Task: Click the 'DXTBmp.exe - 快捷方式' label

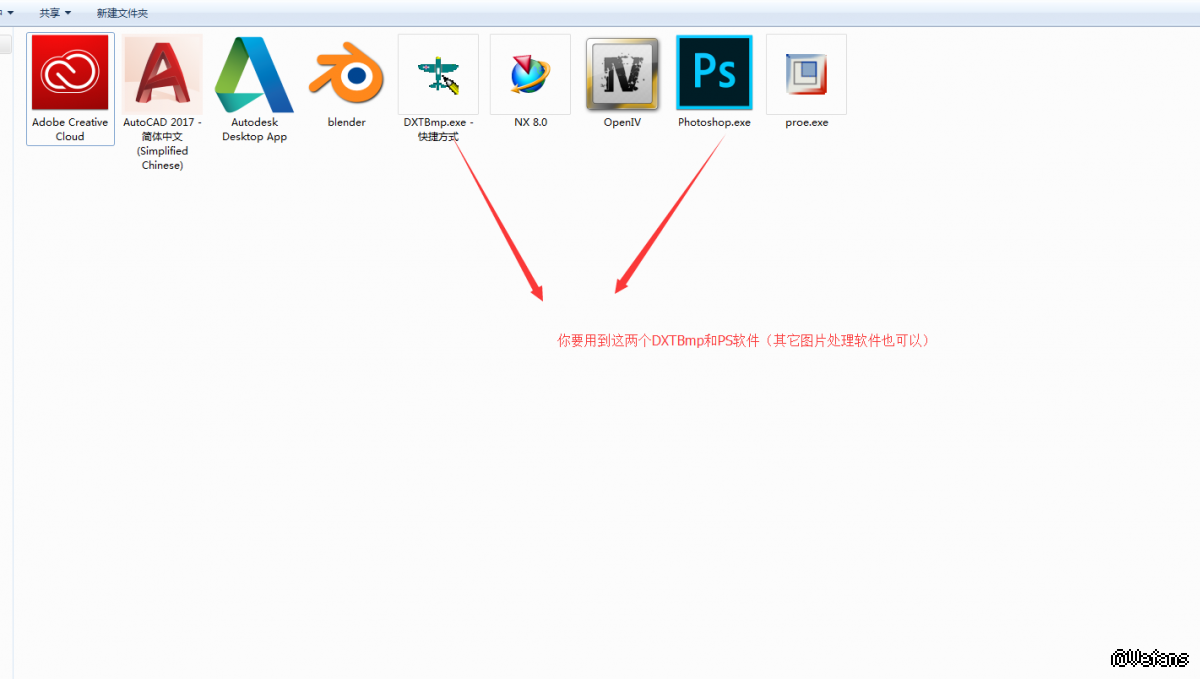Action: pyautogui.click(x=438, y=129)
